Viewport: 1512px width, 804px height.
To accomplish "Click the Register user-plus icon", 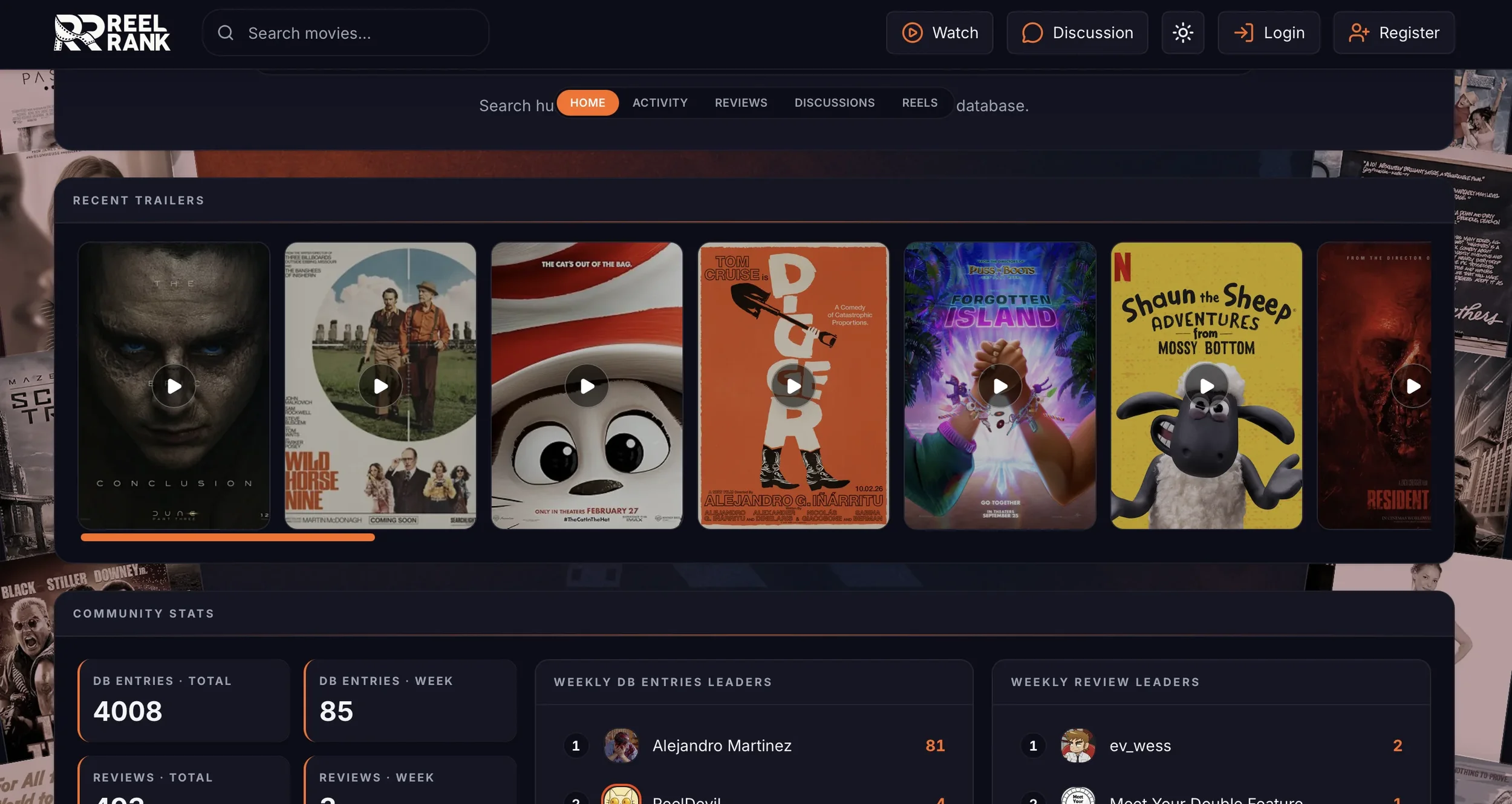I will [1359, 33].
